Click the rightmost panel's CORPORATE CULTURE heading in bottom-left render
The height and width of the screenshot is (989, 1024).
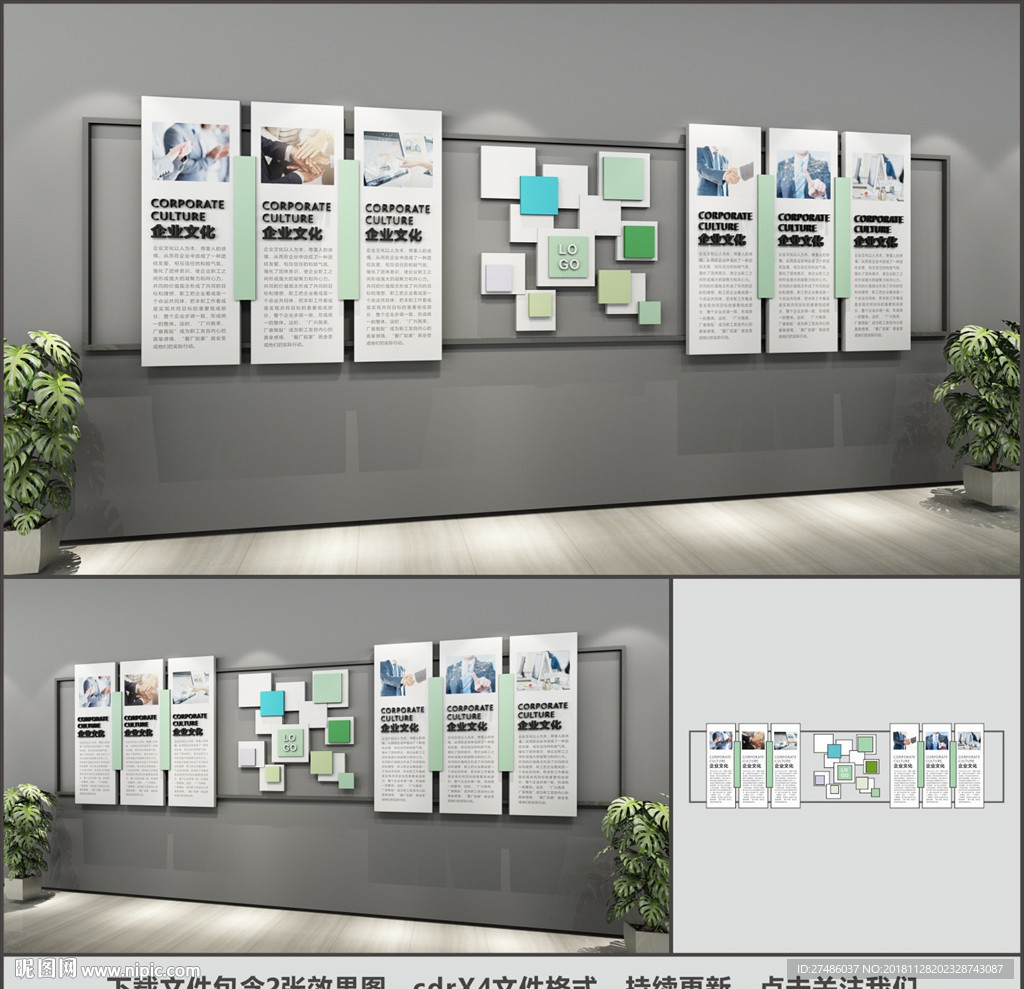point(542,710)
